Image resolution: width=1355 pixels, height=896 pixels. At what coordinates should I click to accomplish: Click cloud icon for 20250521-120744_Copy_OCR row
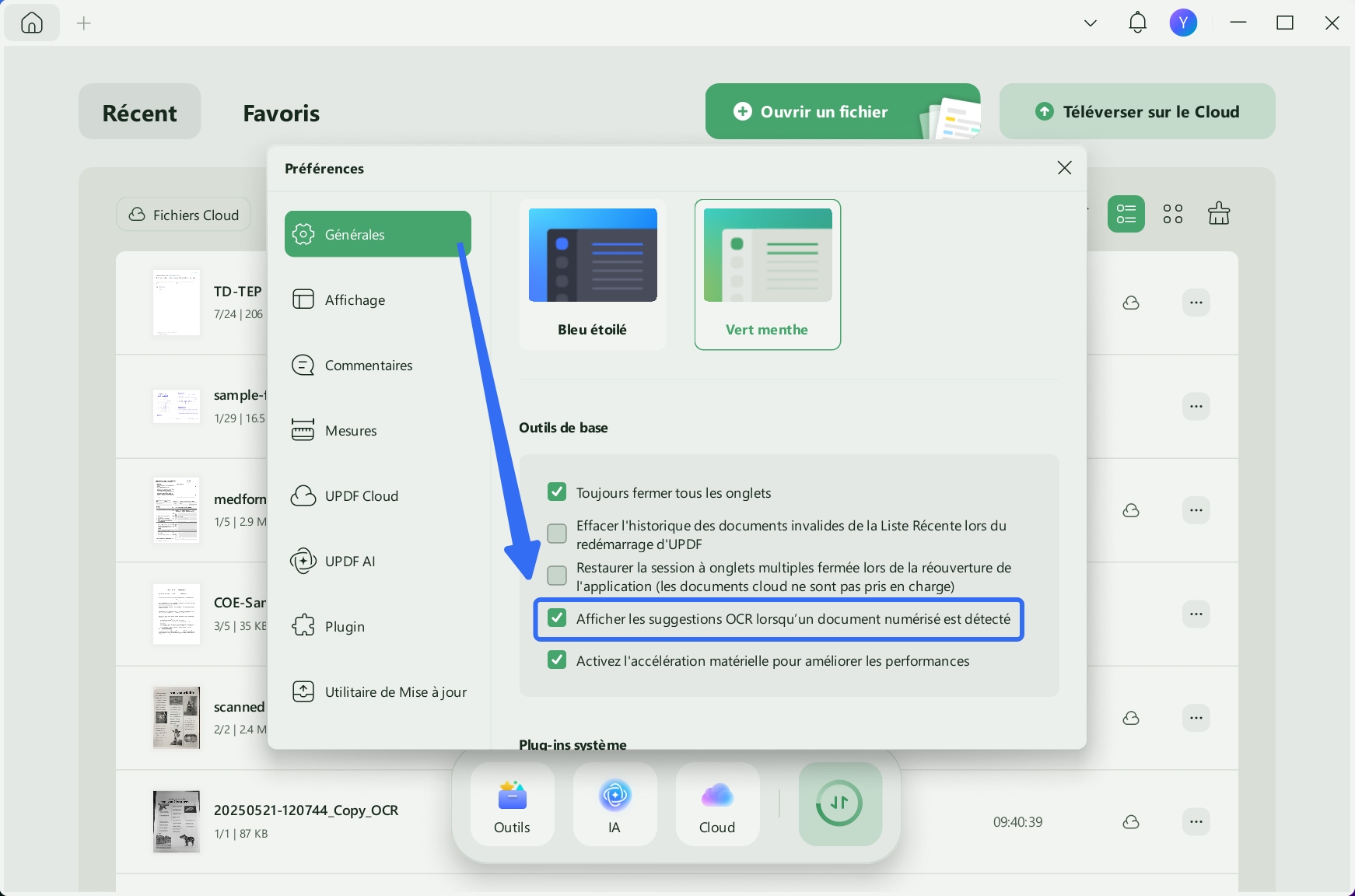pos(1131,822)
